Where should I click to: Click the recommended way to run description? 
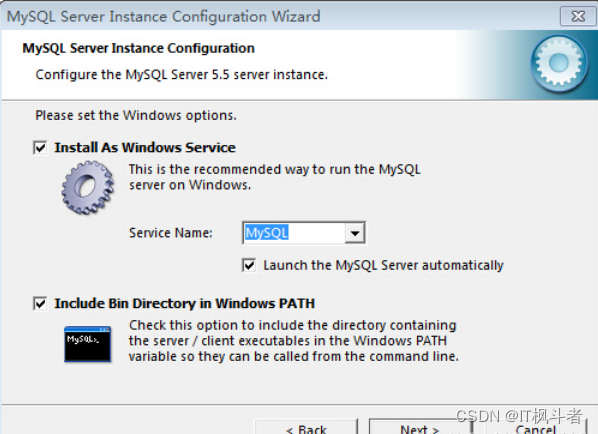[275, 177]
